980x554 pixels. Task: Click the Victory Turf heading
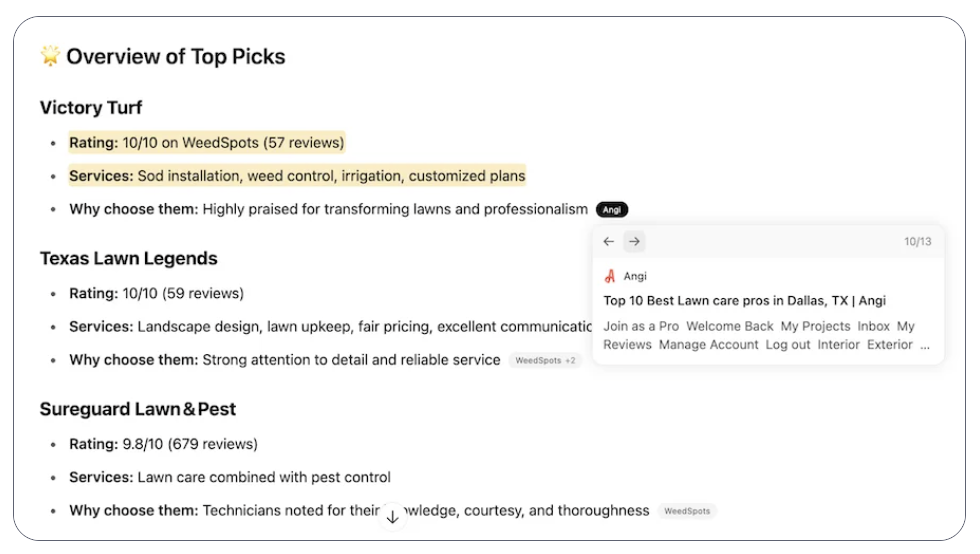91,108
